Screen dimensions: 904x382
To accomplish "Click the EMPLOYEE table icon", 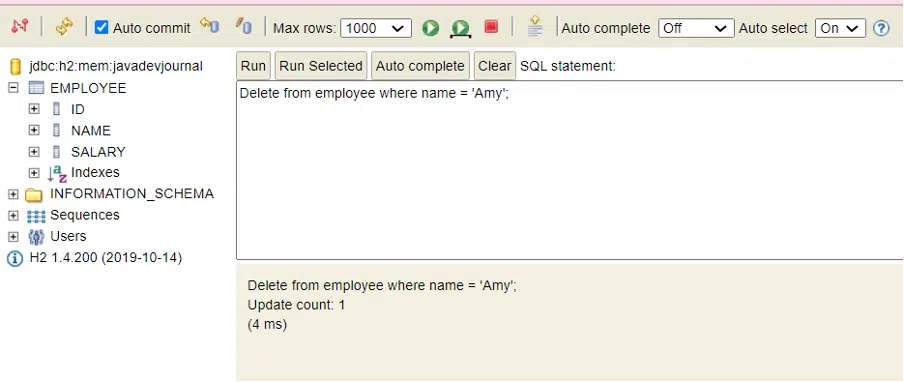I will pos(36,88).
